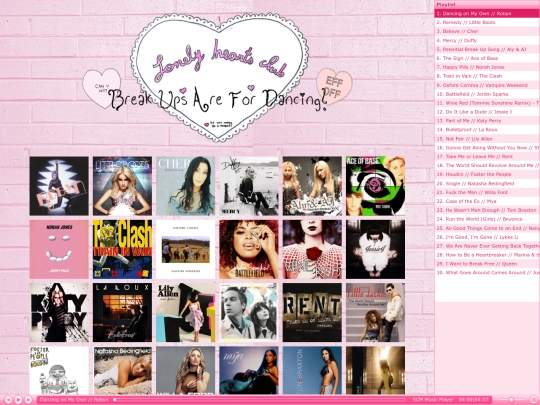540x405 pixels.
Task: Click 'Dancing on My Own // Robyn' now-playing title
Action: click(74, 400)
